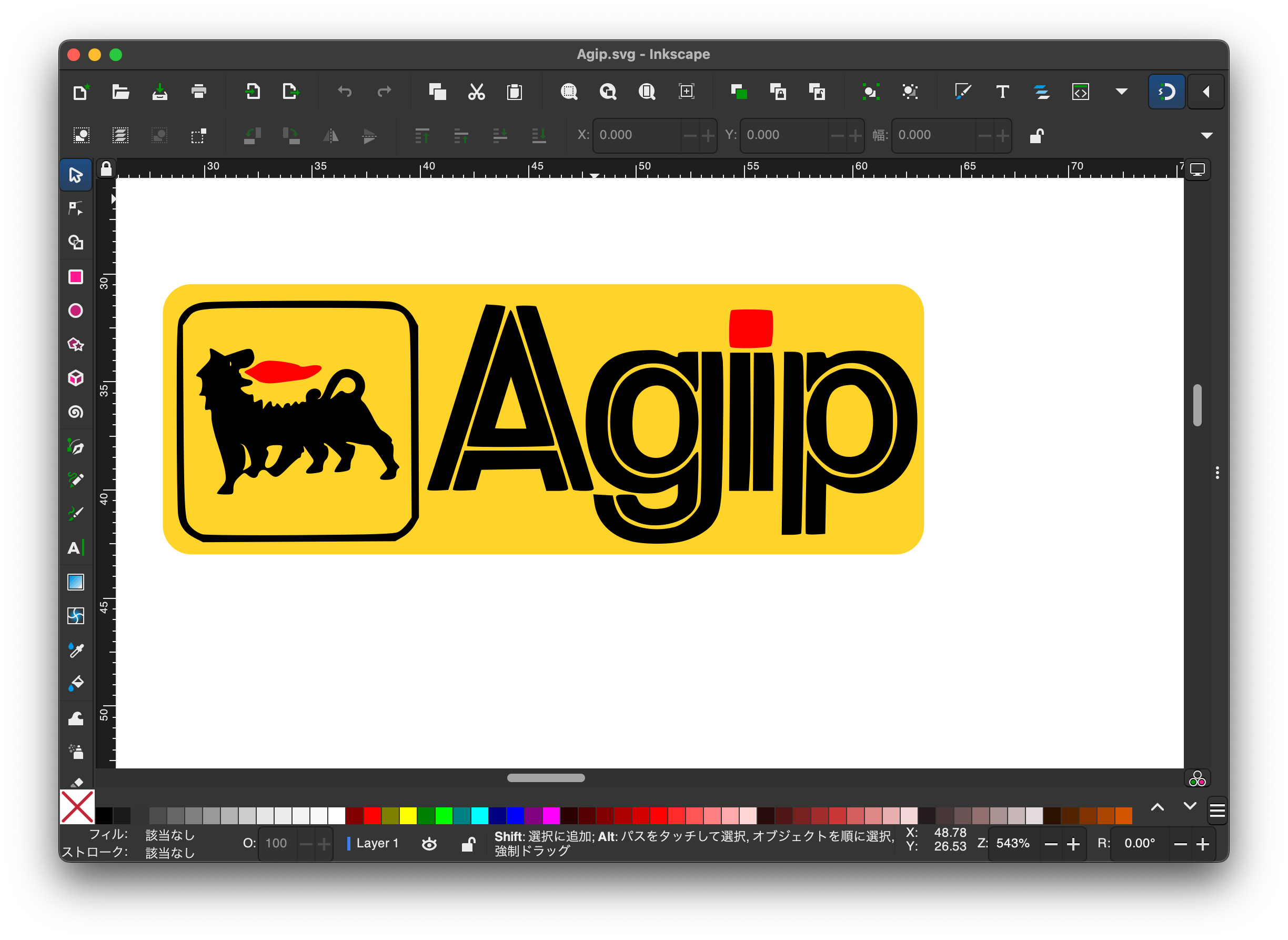Toggle select in all layers icon
Screen dimensions: 1288x940
[x=120, y=135]
